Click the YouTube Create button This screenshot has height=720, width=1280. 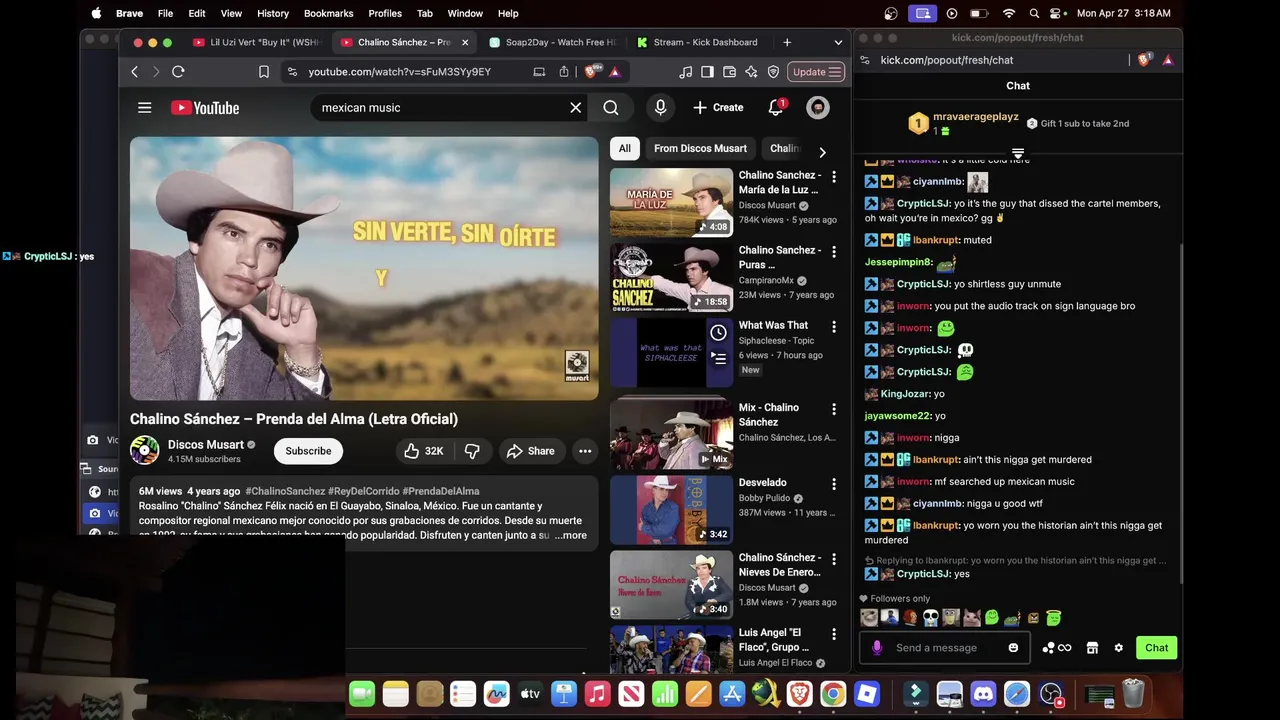click(718, 108)
